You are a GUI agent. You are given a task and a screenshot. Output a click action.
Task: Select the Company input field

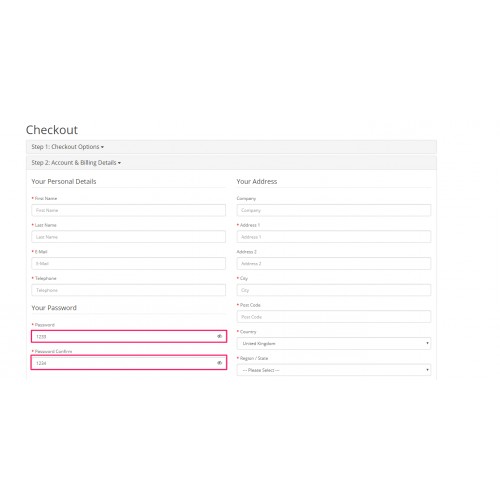click(334, 210)
